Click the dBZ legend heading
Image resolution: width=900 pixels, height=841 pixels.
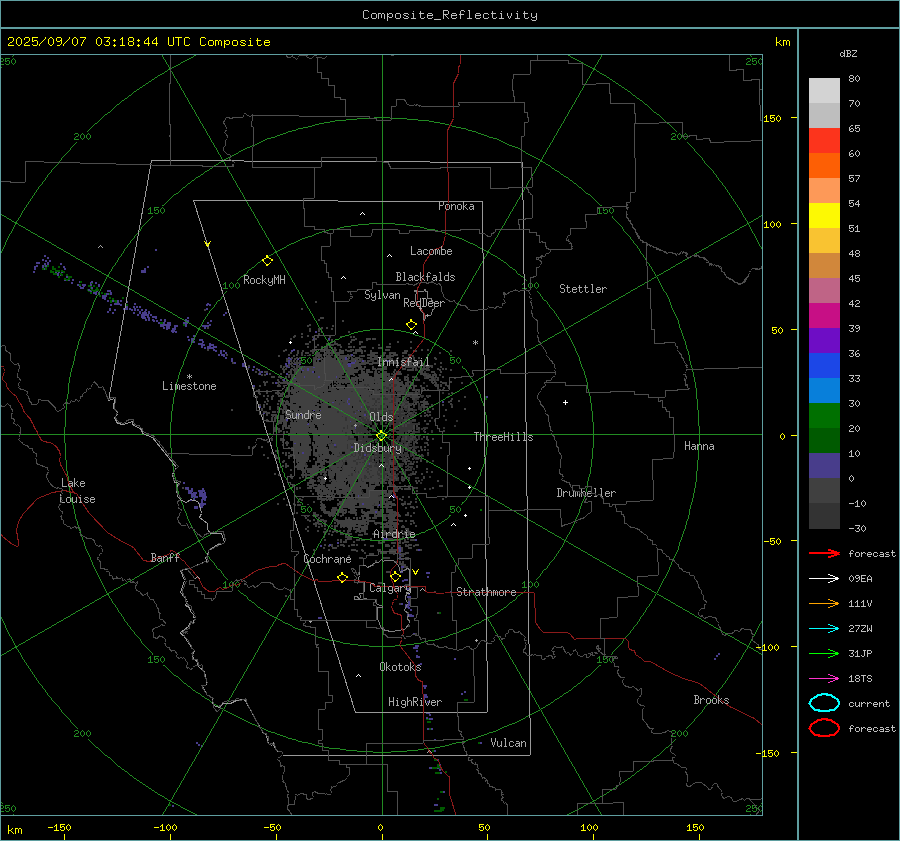coord(848,53)
